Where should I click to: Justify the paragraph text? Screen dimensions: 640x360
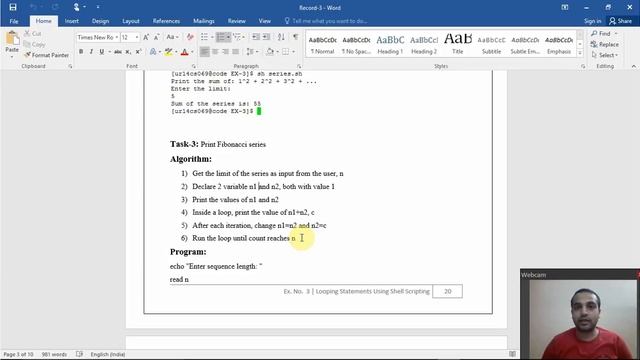pyautogui.click(x=236, y=52)
